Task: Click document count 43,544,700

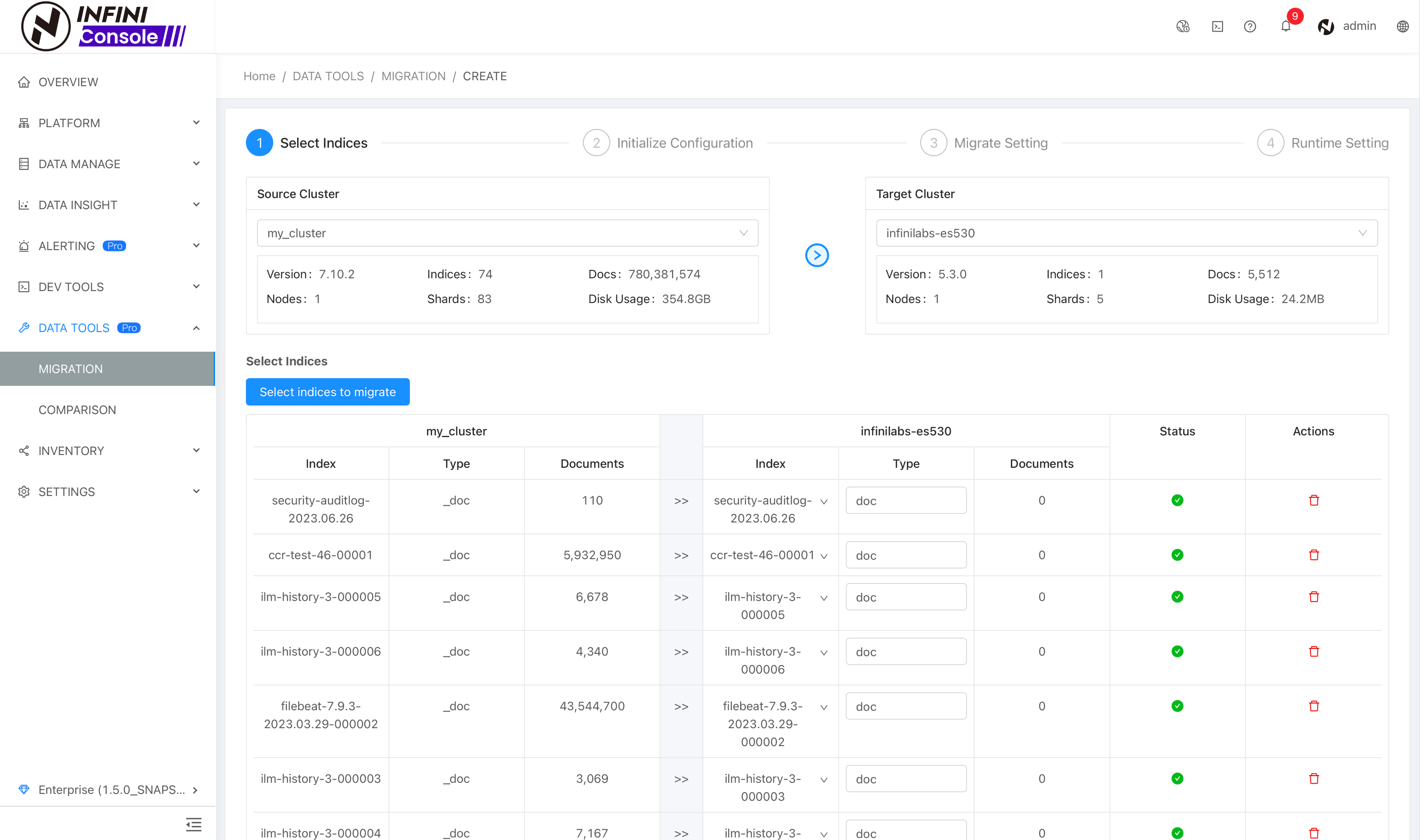Action: click(x=592, y=706)
